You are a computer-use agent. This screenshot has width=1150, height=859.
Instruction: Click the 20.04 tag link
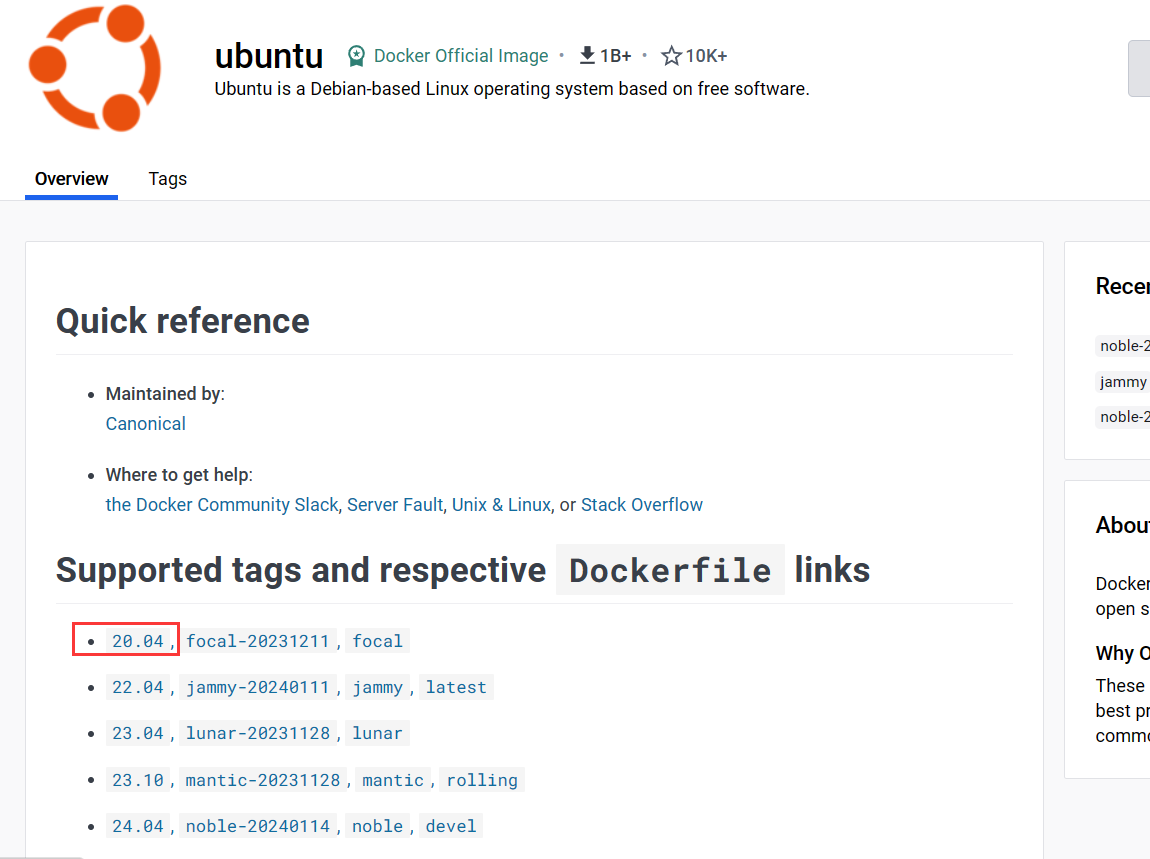(138, 641)
